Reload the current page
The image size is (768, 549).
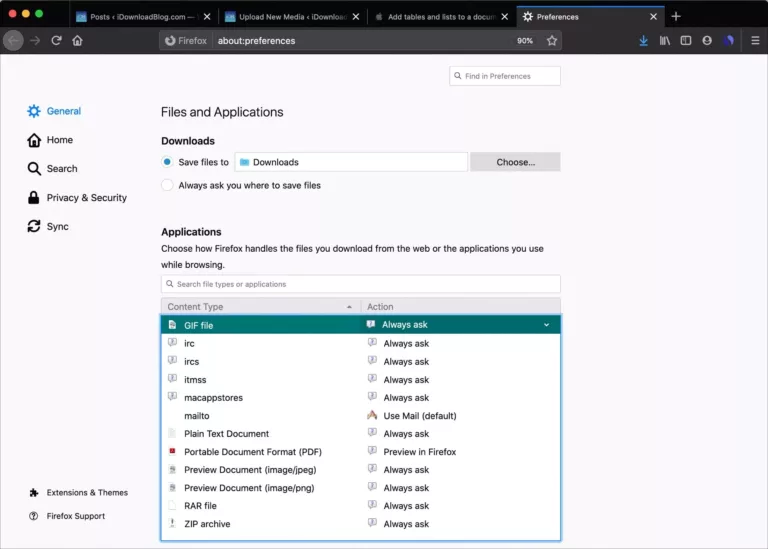[56, 41]
